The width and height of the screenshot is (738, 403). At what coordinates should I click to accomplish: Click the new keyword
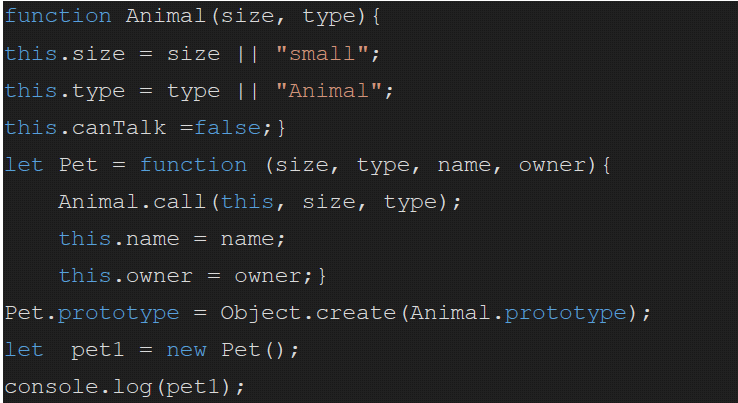click(x=213, y=350)
